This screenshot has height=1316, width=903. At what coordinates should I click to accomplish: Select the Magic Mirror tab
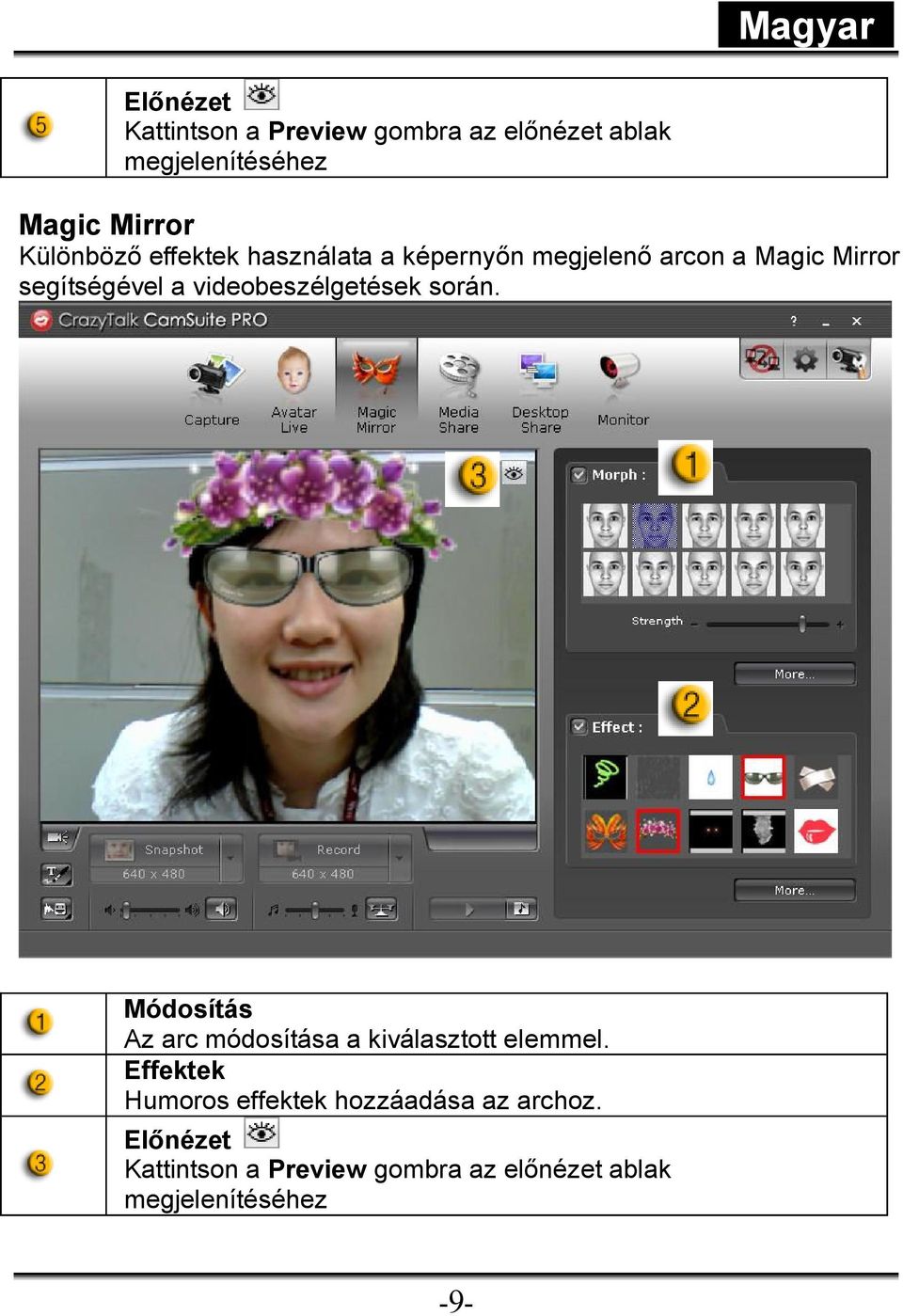(376, 388)
